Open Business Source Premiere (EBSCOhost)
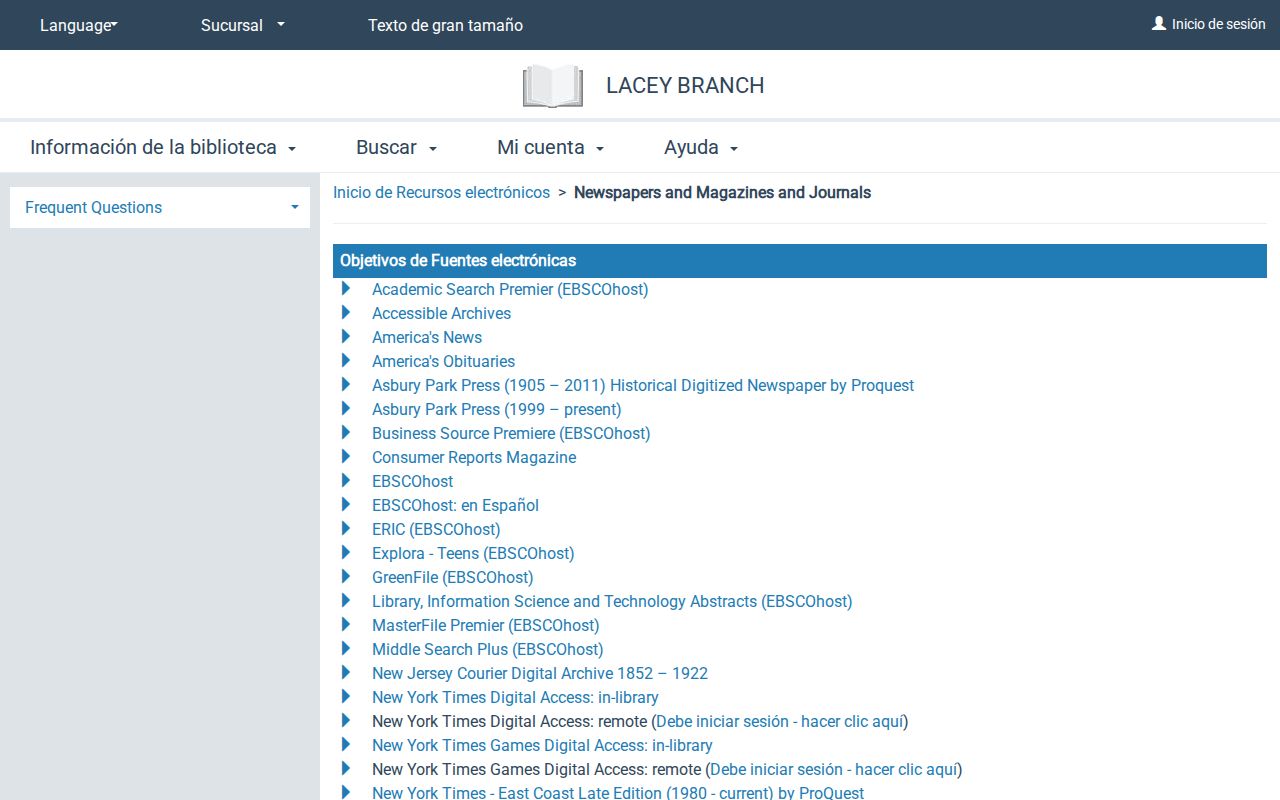1280x800 pixels. point(511,433)
